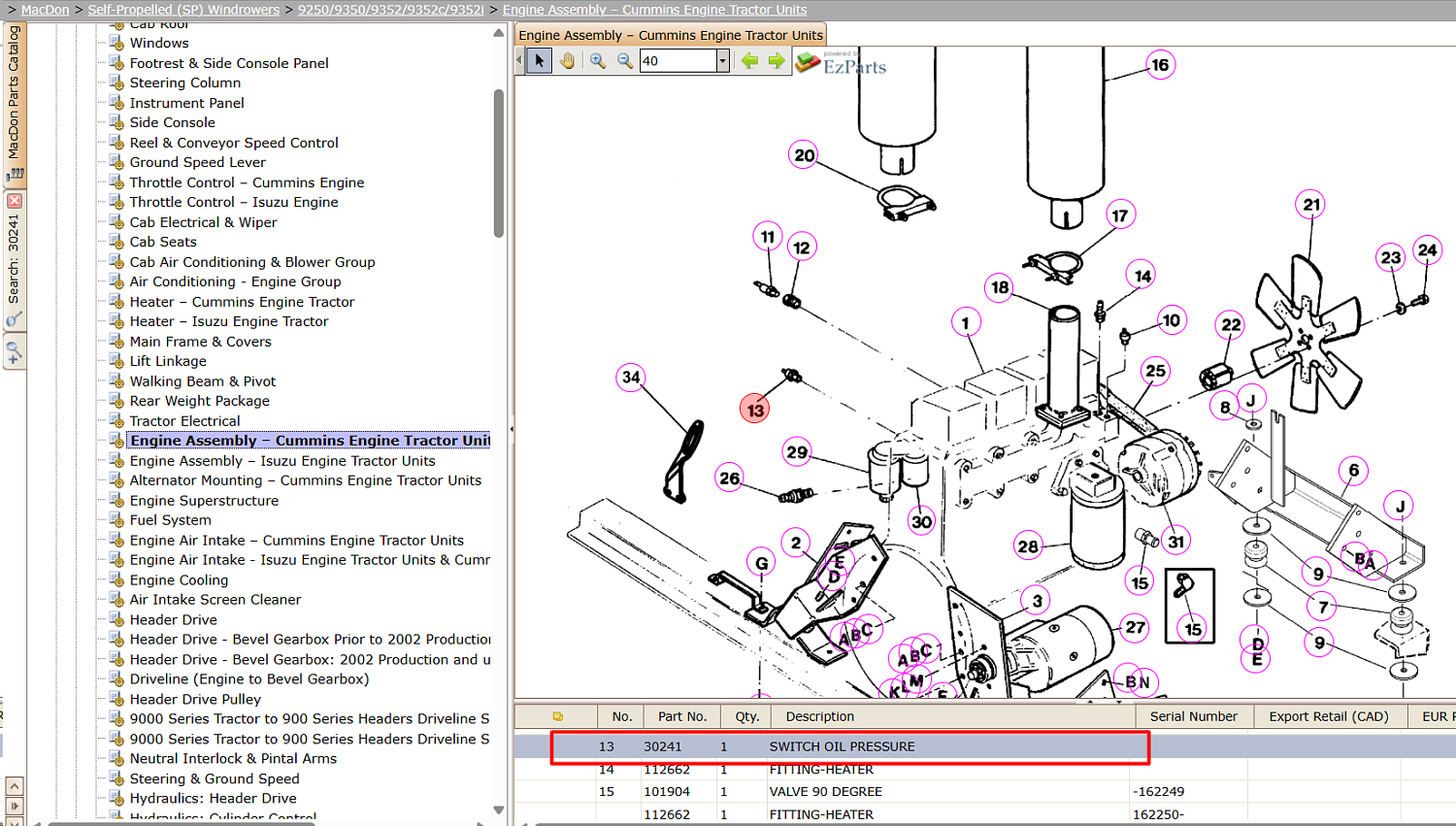Image resolution: width=1456 pixels, height=826 pixels.
Task: Select the Engine Assembly – Cummins diagram tab
Action: pos(671,35)
